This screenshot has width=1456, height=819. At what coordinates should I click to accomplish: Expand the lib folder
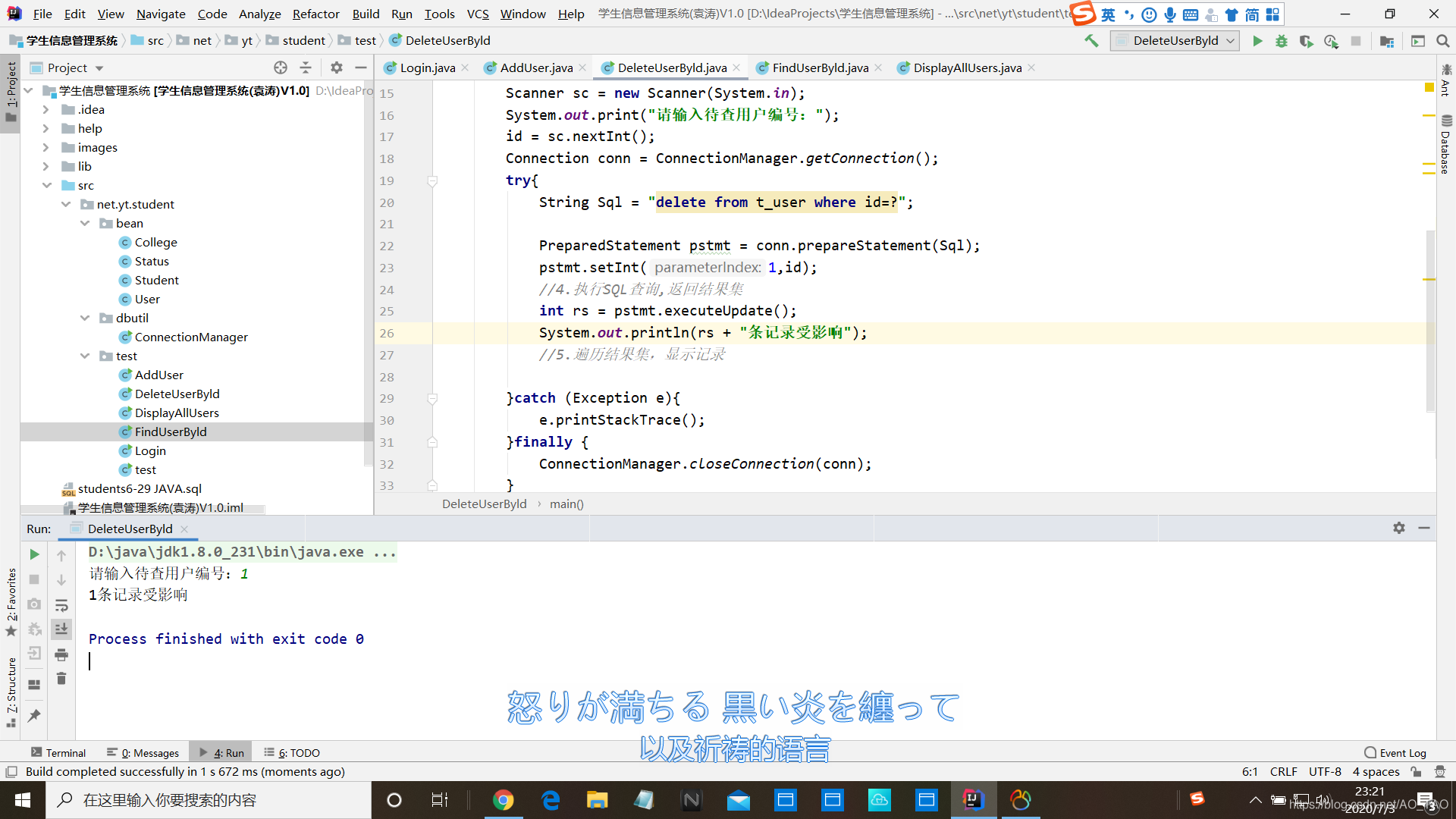45,167
